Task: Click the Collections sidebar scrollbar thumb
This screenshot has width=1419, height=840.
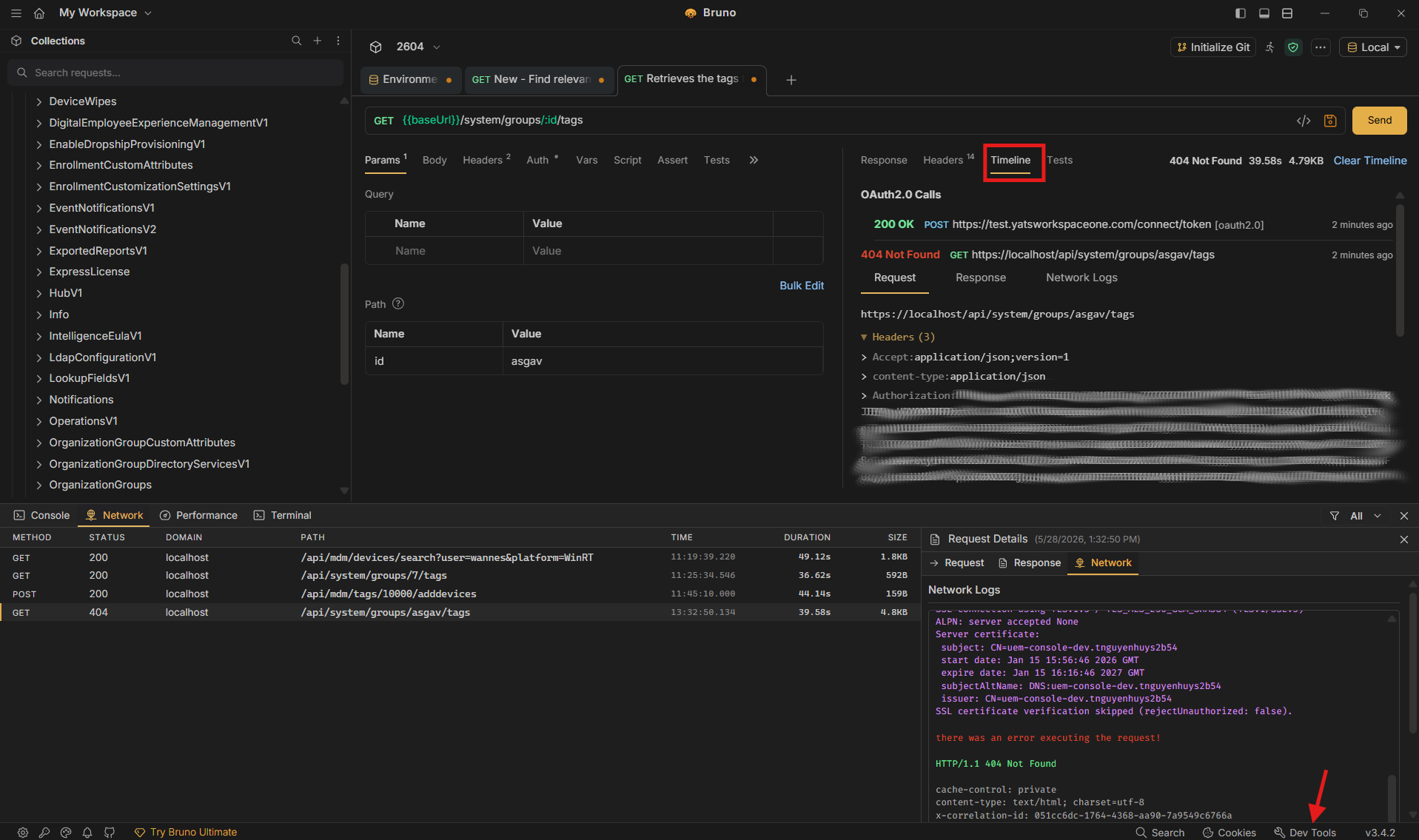Action: [x=344, y=323]
